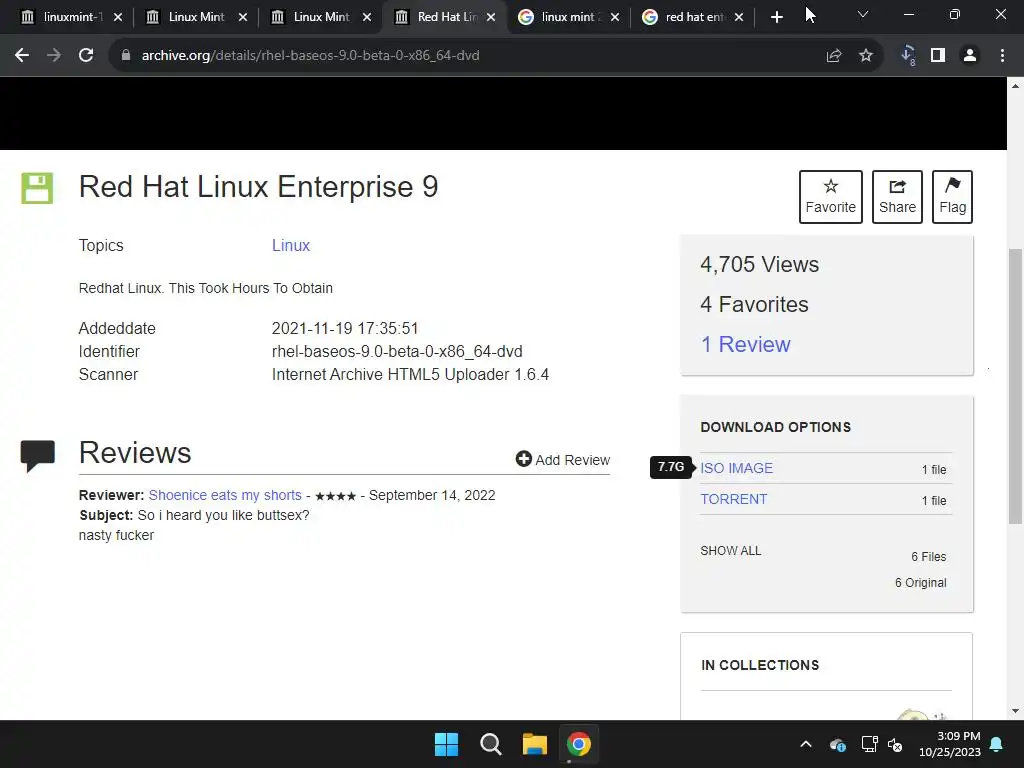
Task: Close the red hat ent Google tab
Action: click(739, 18)
